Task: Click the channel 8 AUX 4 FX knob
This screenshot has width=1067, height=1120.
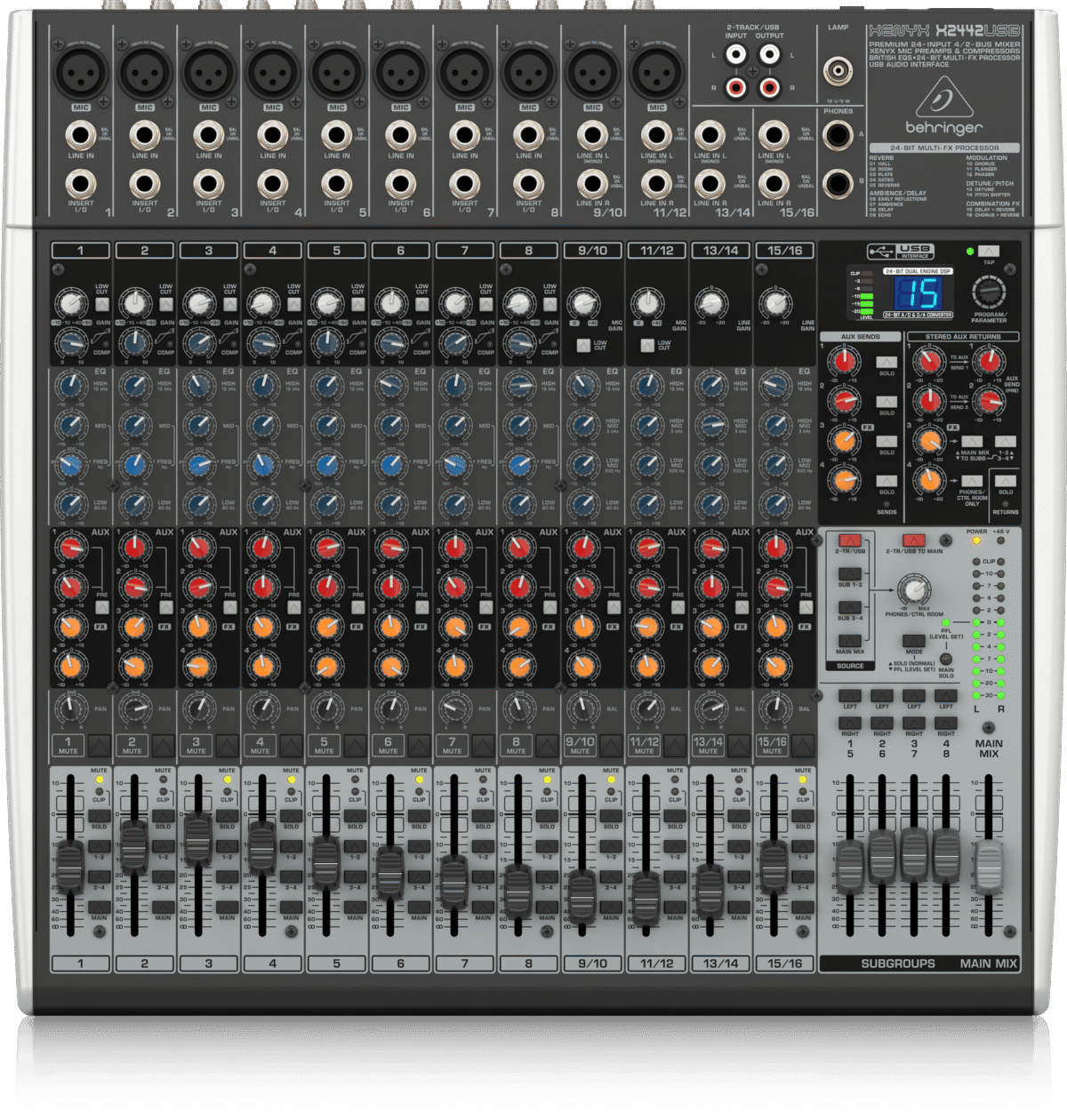Action: pyautogui.click(x=517, y=665)
